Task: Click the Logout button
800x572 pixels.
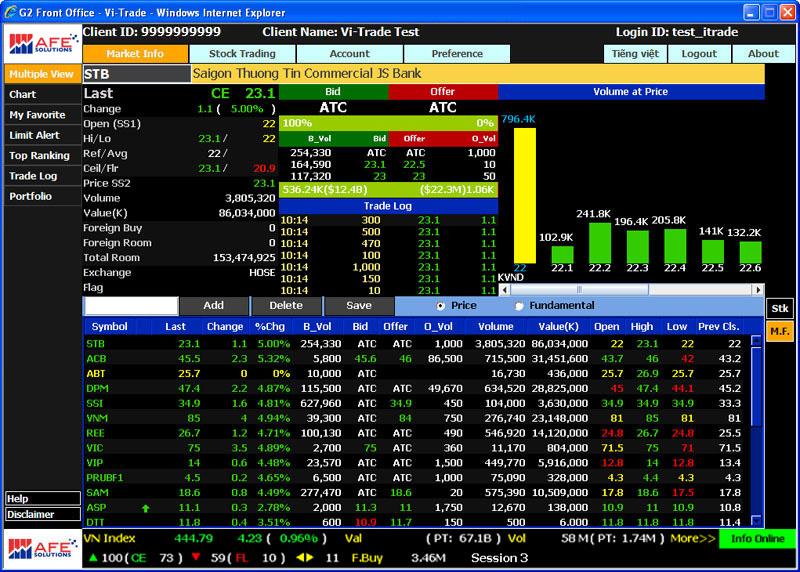Action: coord(699,54)
